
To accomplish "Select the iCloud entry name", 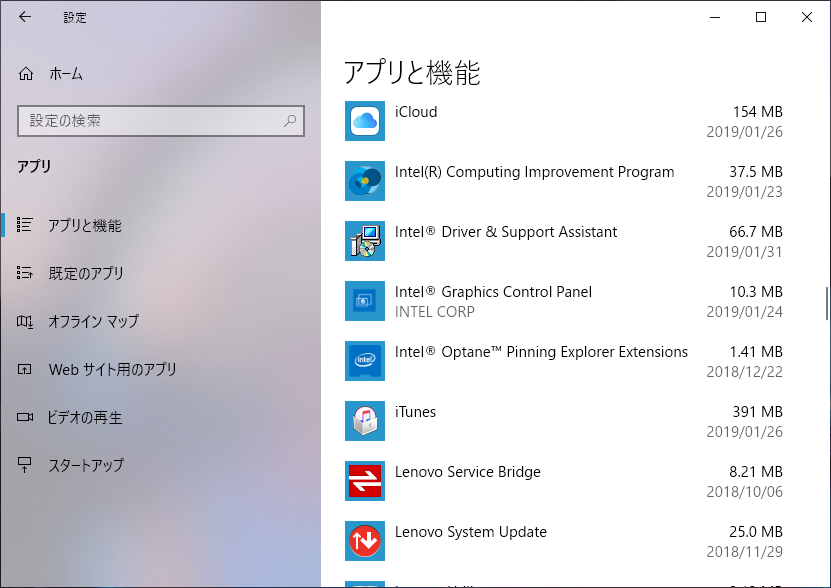I will click(x=416, y=112).
